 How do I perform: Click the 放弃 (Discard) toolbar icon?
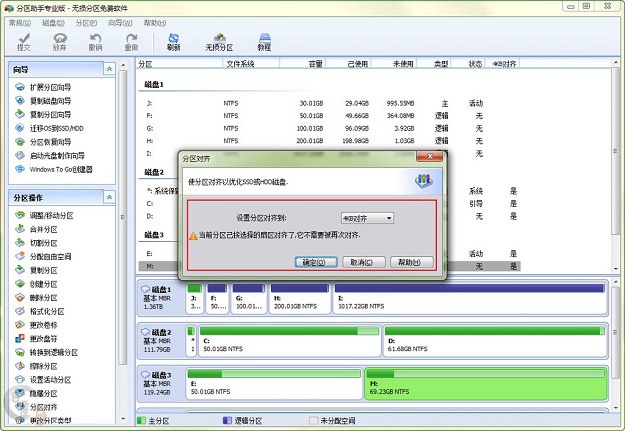[x=59, y=40]
